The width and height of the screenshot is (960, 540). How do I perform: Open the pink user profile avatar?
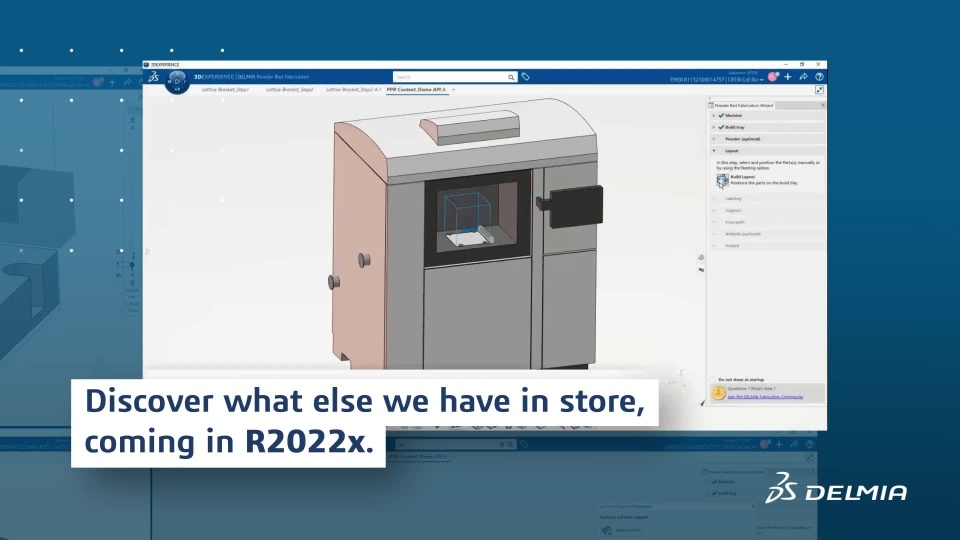[773, 77]
